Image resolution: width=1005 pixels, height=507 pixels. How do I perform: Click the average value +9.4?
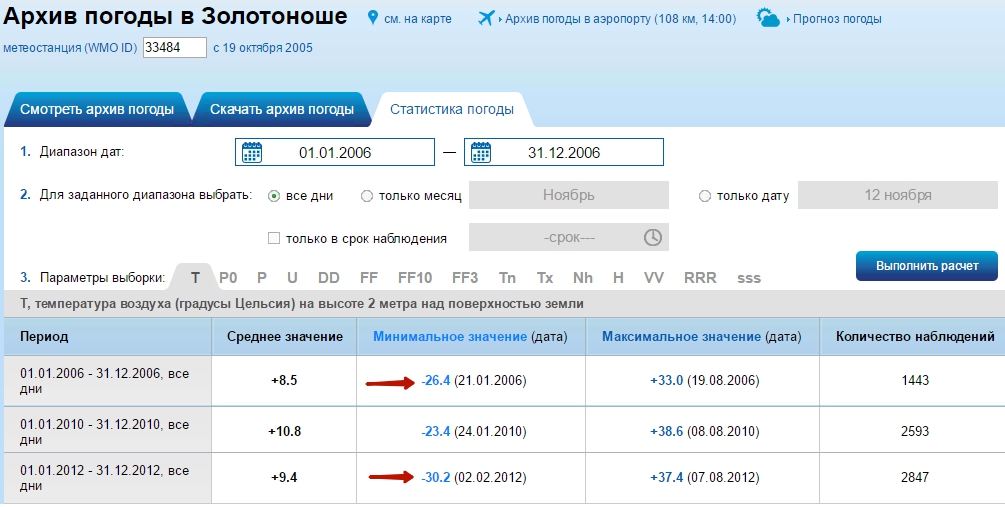(x=284, y=478)
